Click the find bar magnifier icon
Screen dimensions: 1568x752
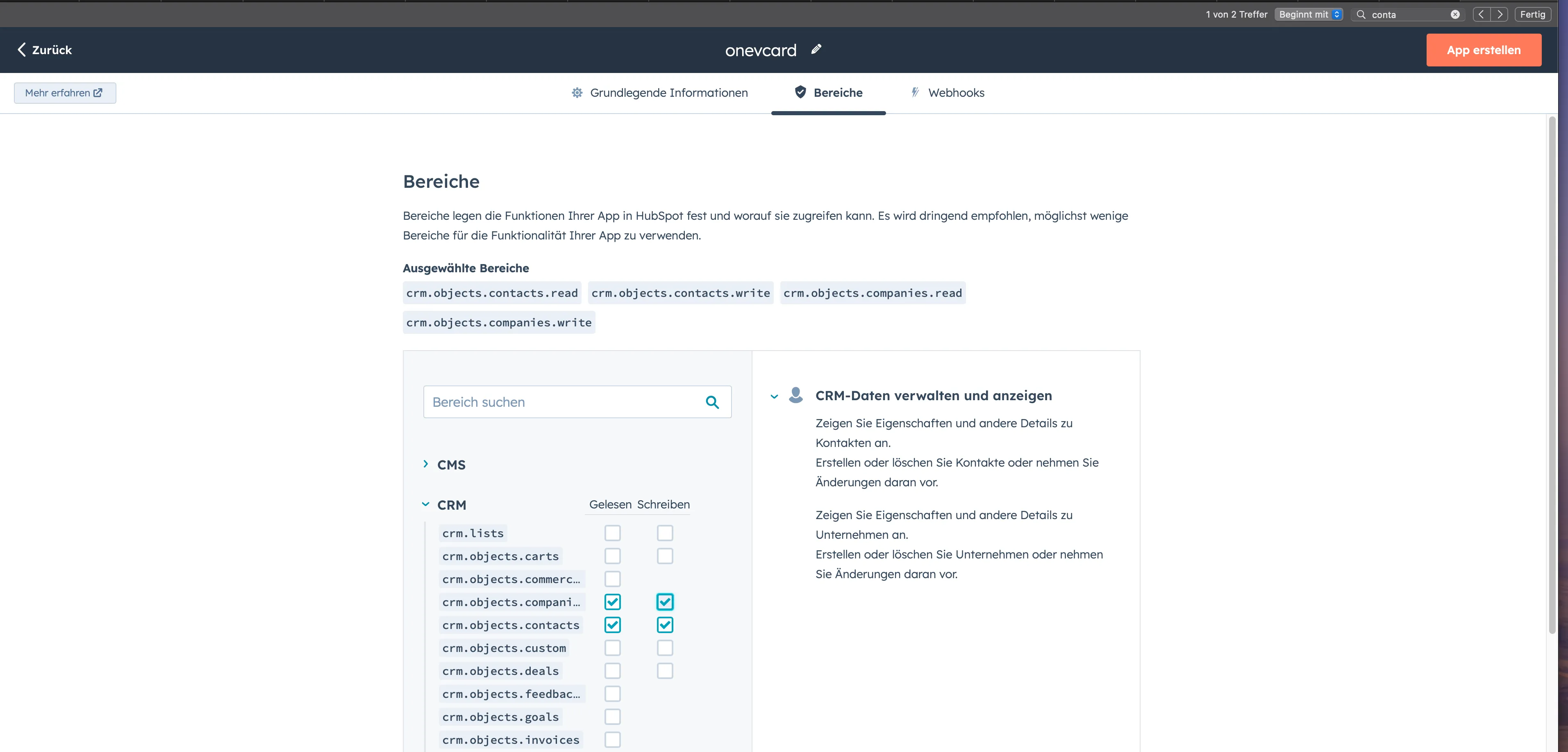click(1361, 14)
